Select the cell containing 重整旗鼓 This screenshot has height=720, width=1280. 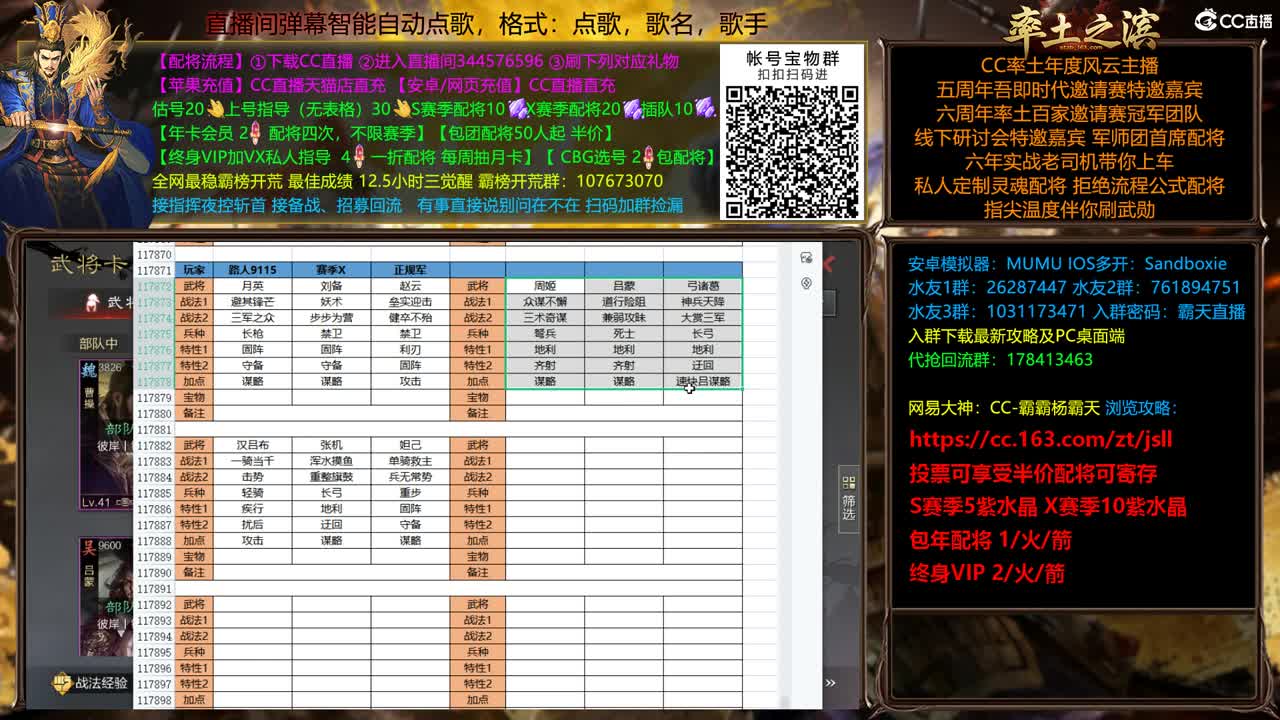pos(331,477)
